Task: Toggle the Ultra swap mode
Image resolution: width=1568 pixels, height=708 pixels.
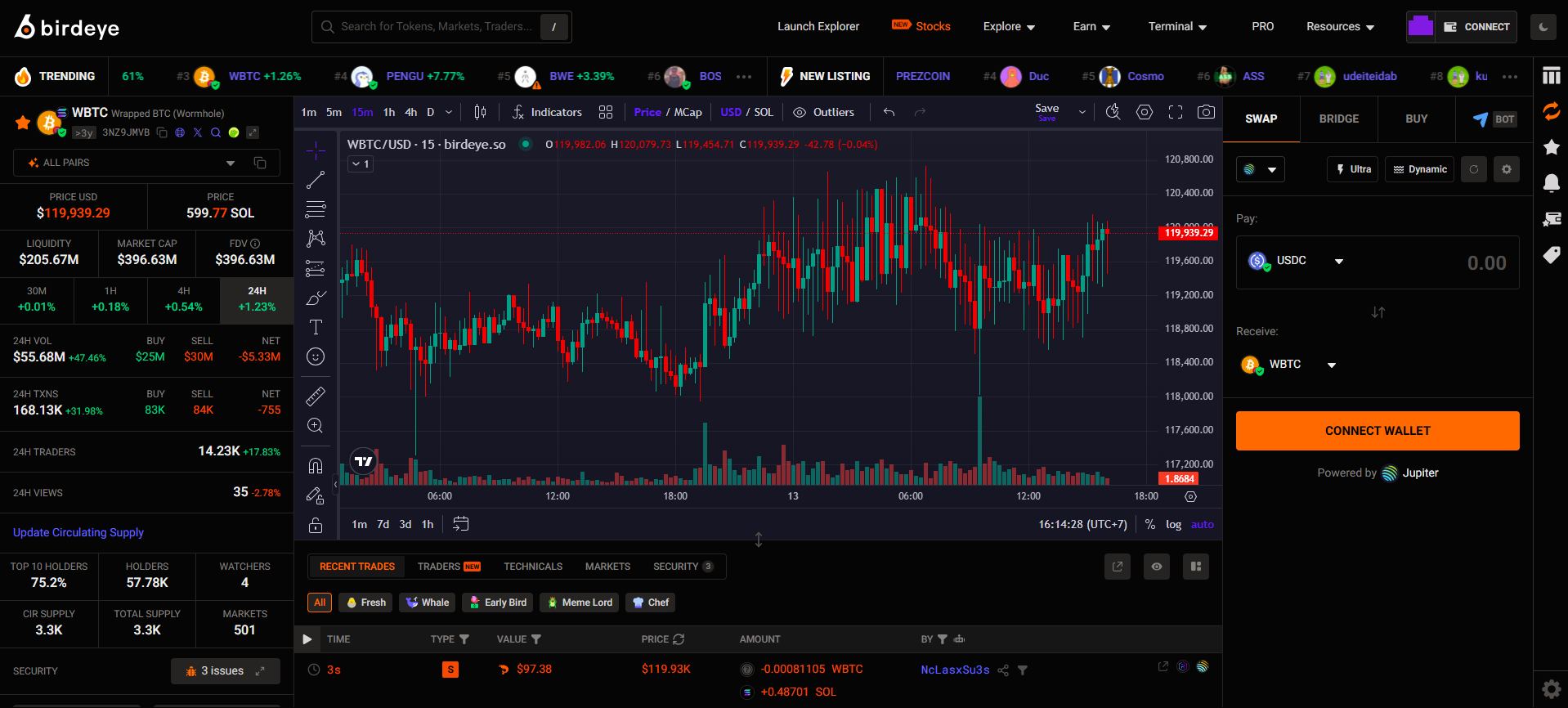Action: point(1353,169)
